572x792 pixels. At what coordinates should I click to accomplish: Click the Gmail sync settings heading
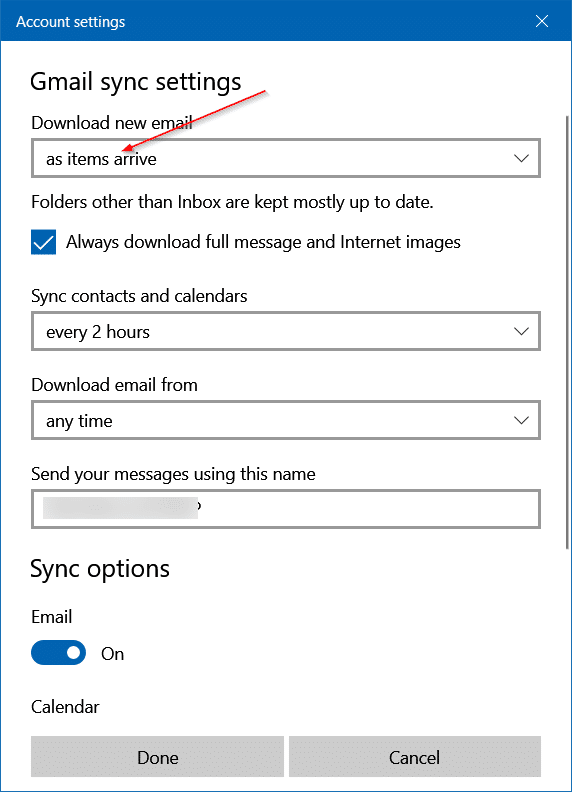[x=136, y=82]
